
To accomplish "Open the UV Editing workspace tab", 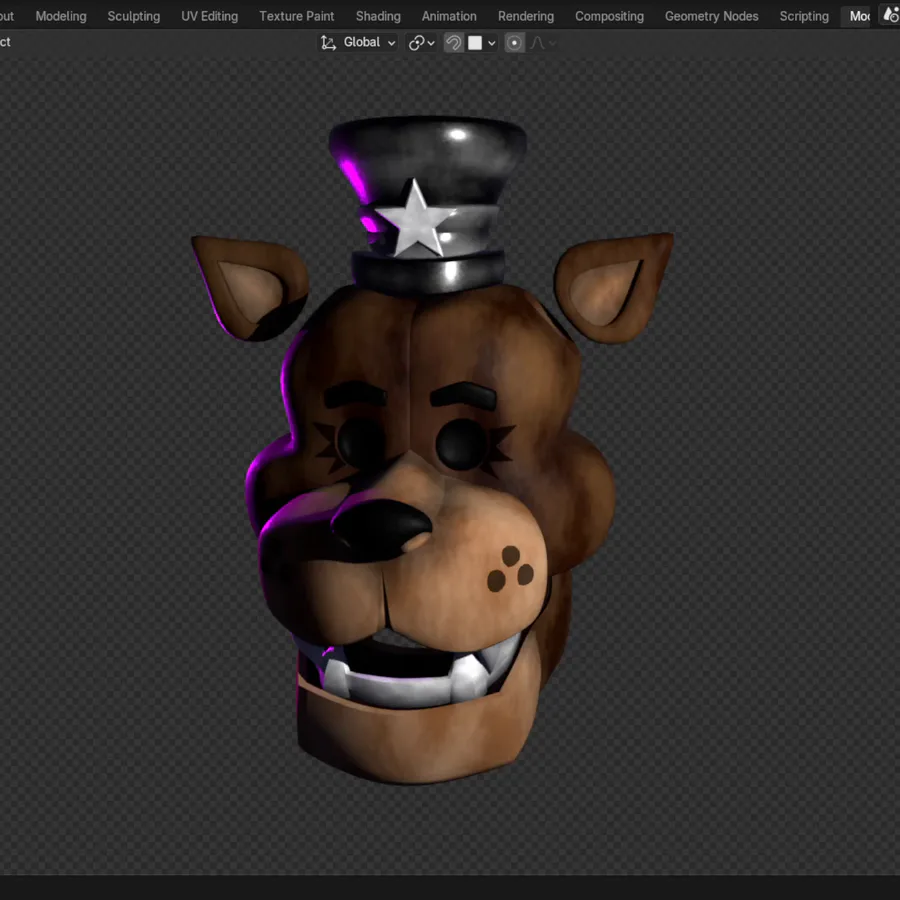I will tap(210, 16).
